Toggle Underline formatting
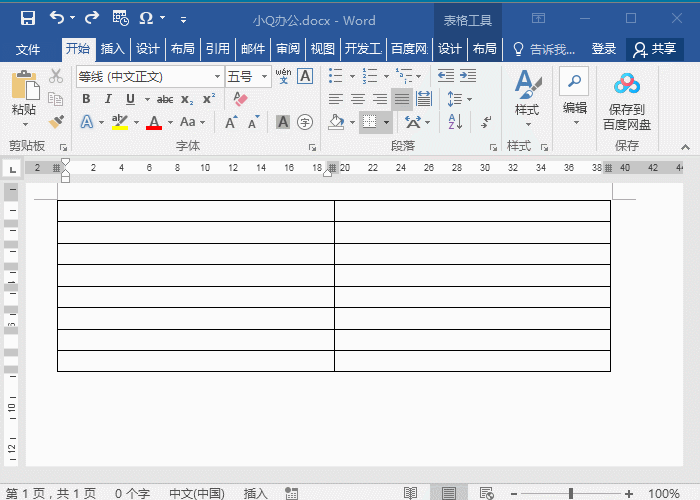Viewport: 700px width, 500px height. (130, 99)
